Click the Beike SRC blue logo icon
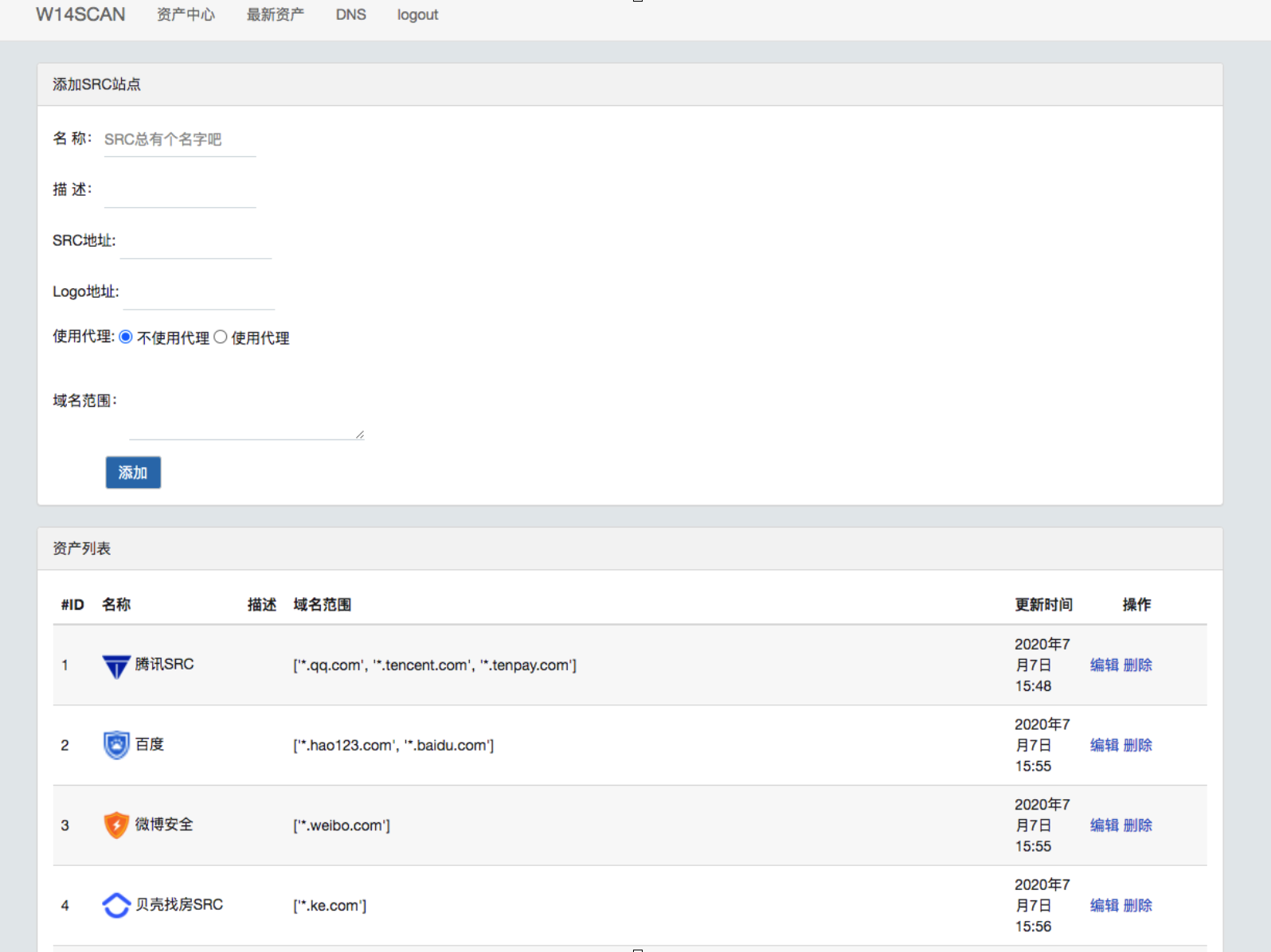1271x952 pixels. (116, 905)
